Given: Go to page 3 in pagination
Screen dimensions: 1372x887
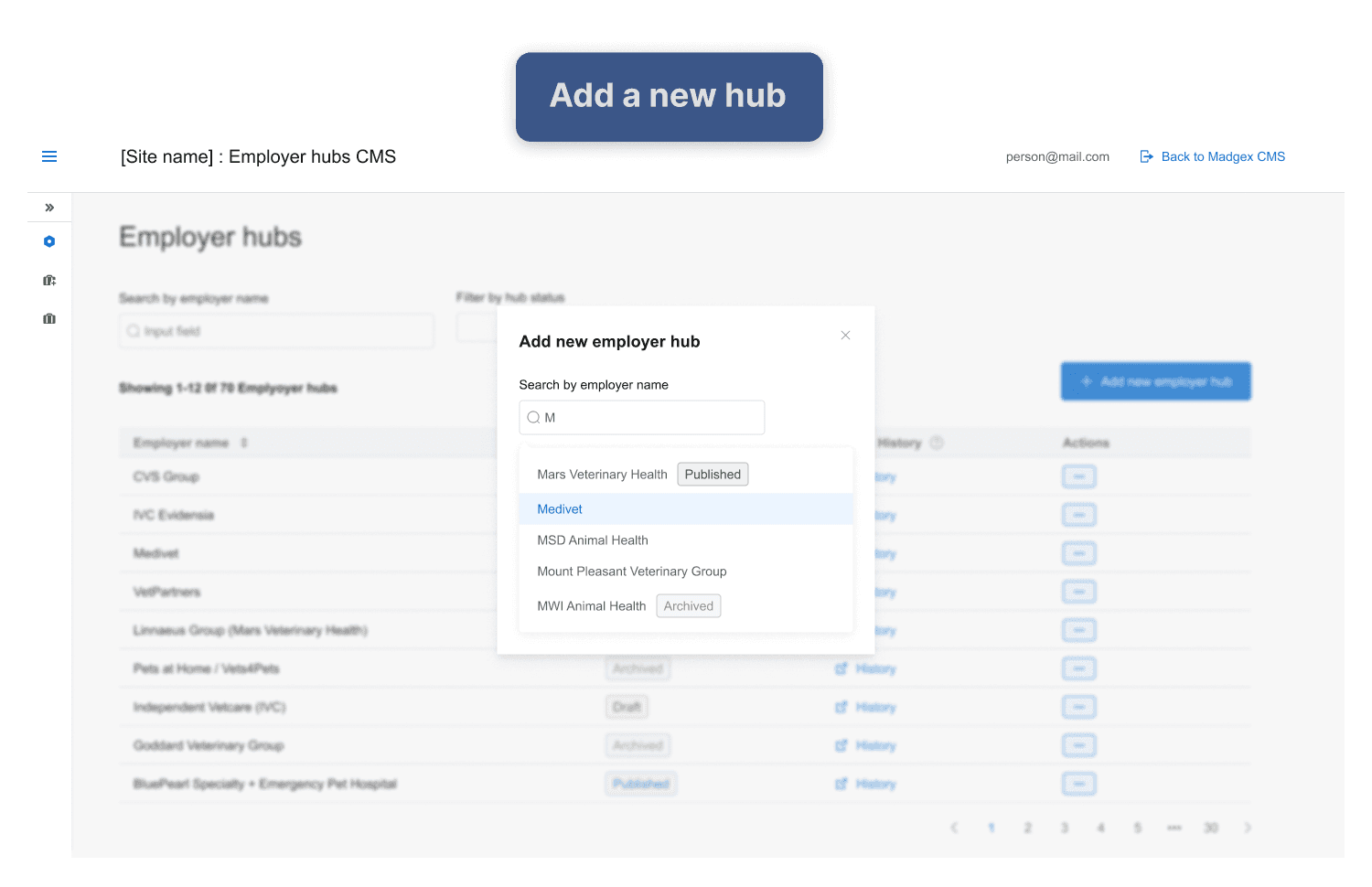Looking at the screenshot, I should click(x=1065, y=828).
